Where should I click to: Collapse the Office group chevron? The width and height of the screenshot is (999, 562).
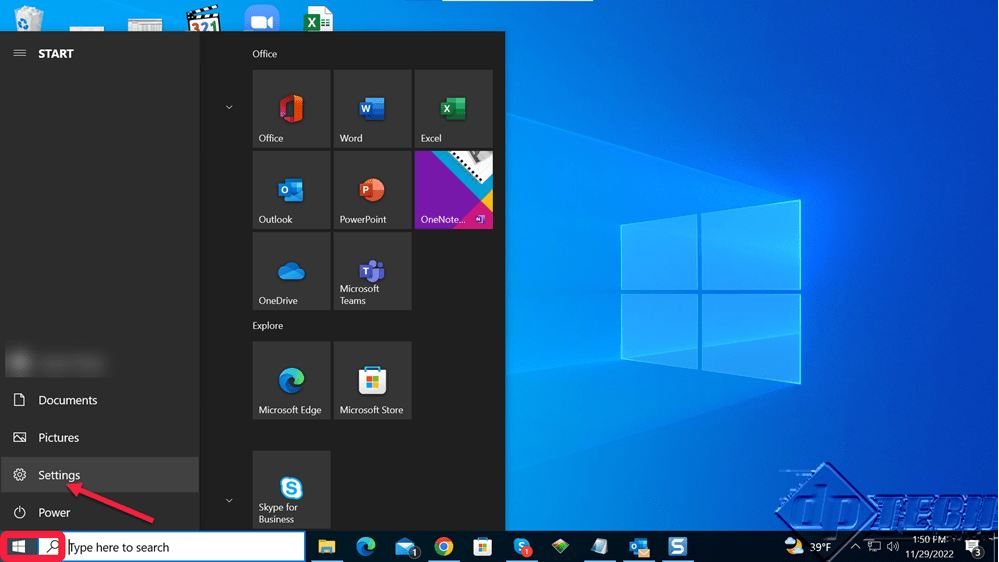click(229, 107)
